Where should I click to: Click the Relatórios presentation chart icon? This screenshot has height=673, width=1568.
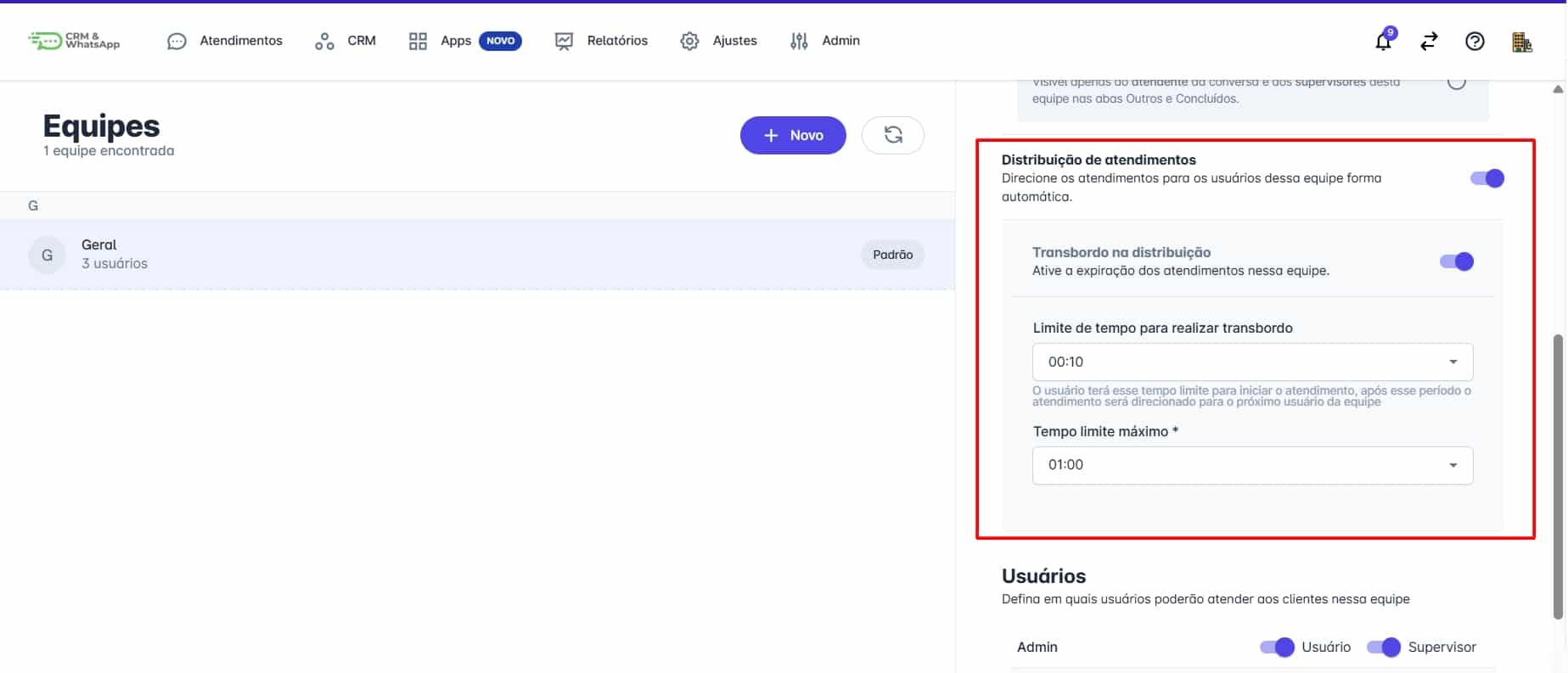[564, 41]
